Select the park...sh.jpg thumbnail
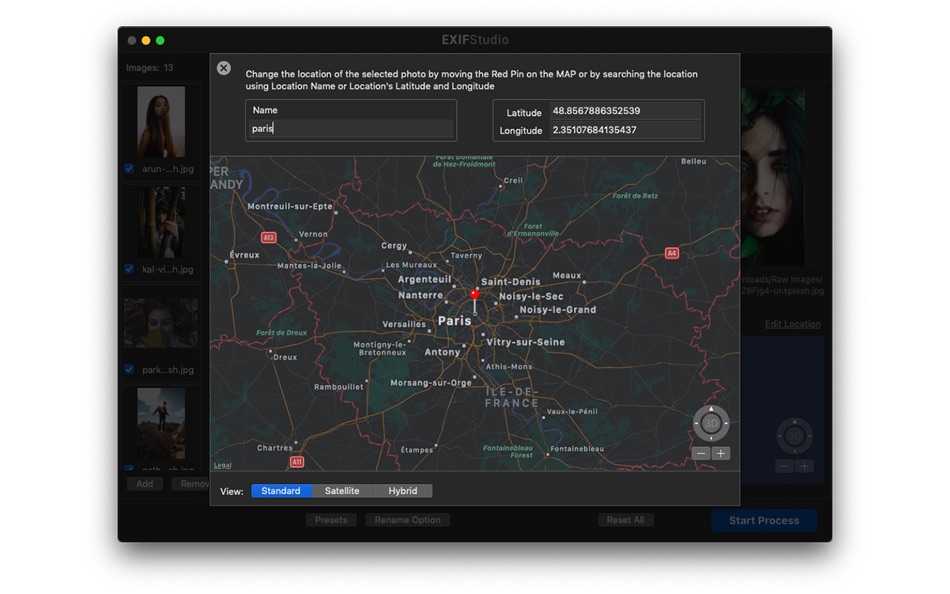This screenshot has height=594, width=950. (161, 322)
